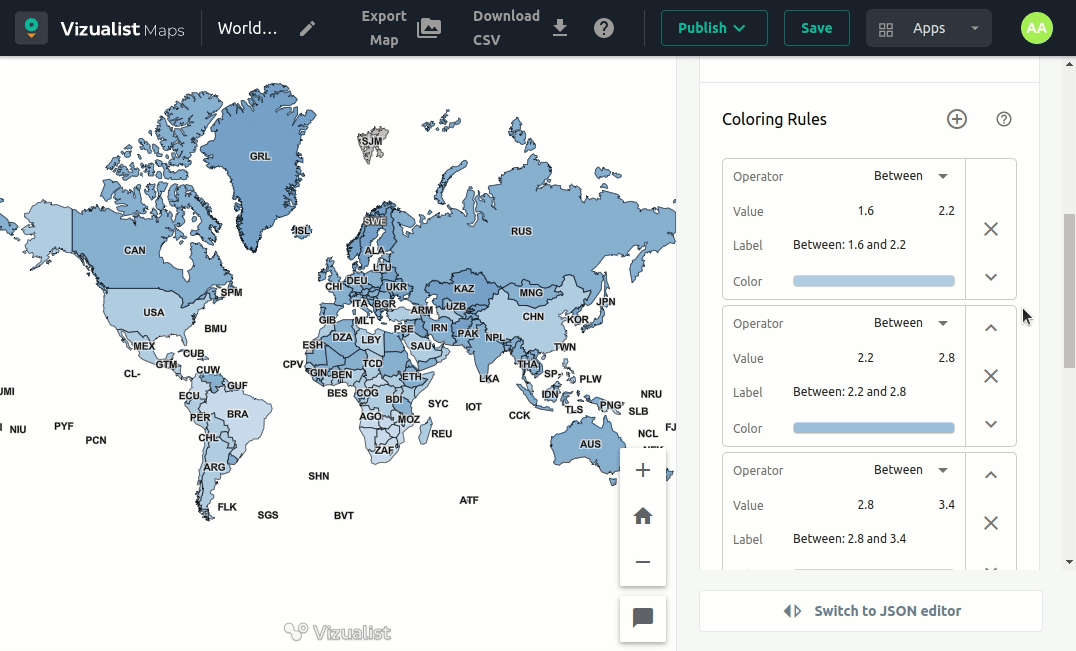
Task: Open the help question mark in header
Action: [x=604, y=28]
